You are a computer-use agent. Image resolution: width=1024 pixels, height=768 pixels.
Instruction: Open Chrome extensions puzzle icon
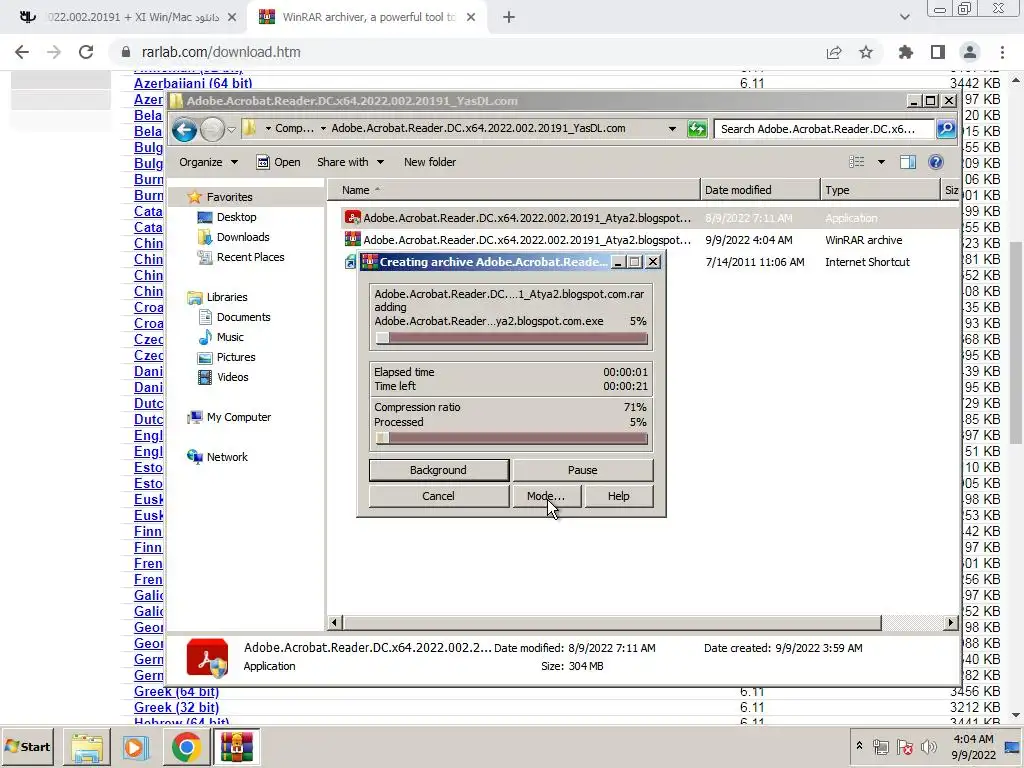(906, 52)
